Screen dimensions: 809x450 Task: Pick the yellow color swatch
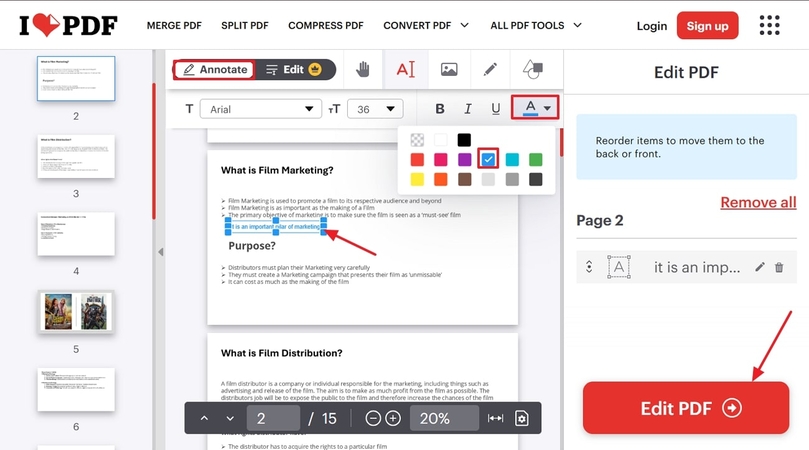pyautogui.click(x=417, y=179)
